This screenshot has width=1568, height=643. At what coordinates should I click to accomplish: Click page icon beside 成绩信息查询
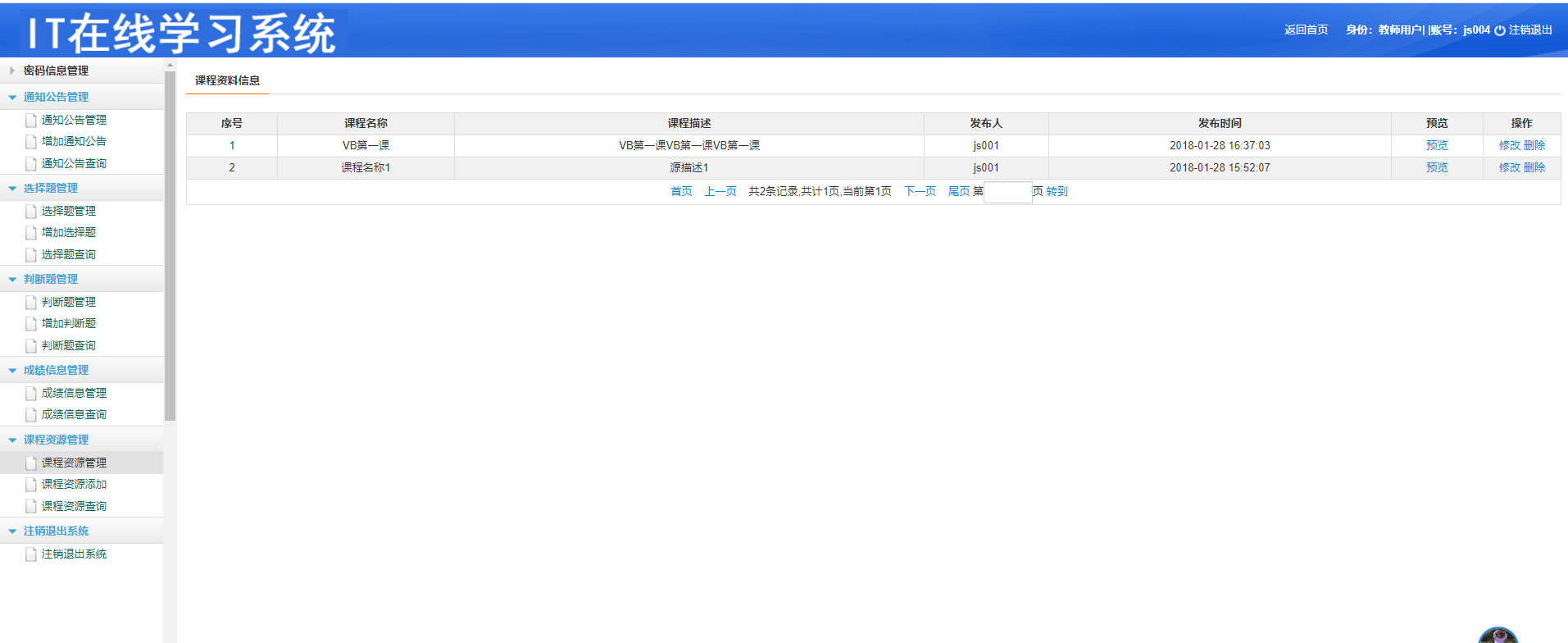pyautogui.click(x=31, y=414)
